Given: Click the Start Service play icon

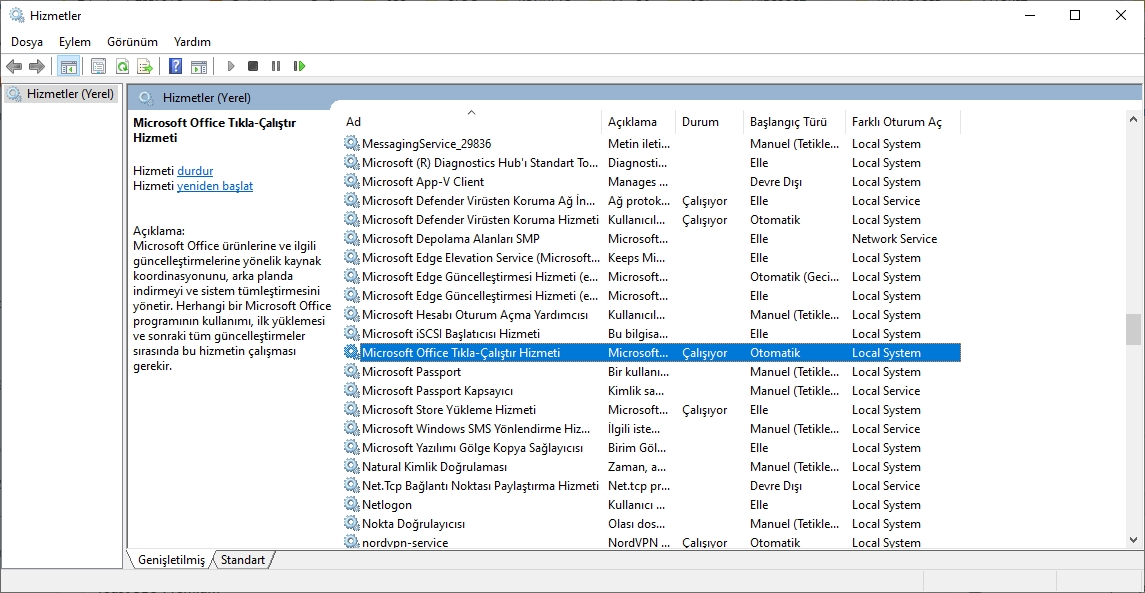Looking at the screenshot, I should 231,66.
